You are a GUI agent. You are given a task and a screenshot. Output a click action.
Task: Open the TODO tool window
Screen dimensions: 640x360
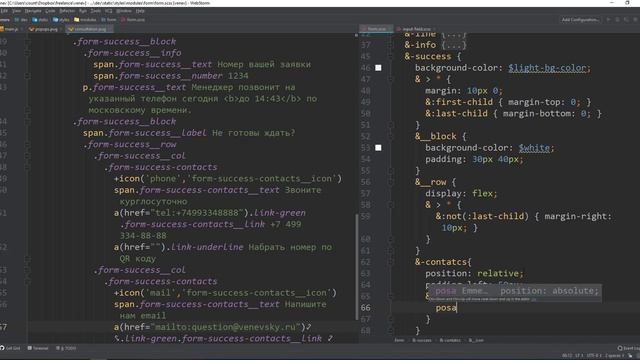point(66,348)
